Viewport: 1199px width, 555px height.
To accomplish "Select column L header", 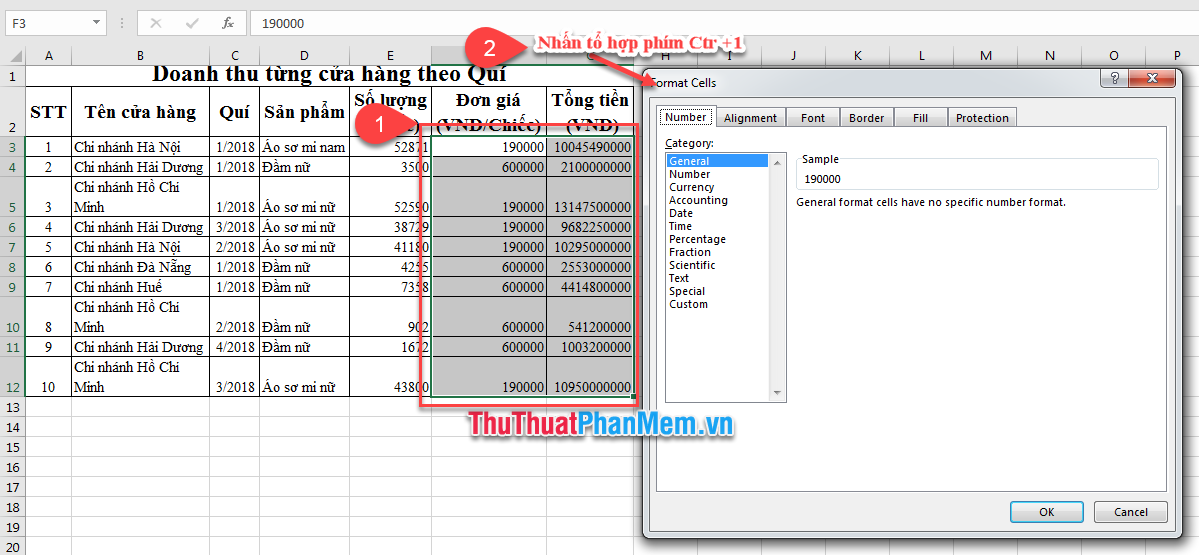I will 921,56.
